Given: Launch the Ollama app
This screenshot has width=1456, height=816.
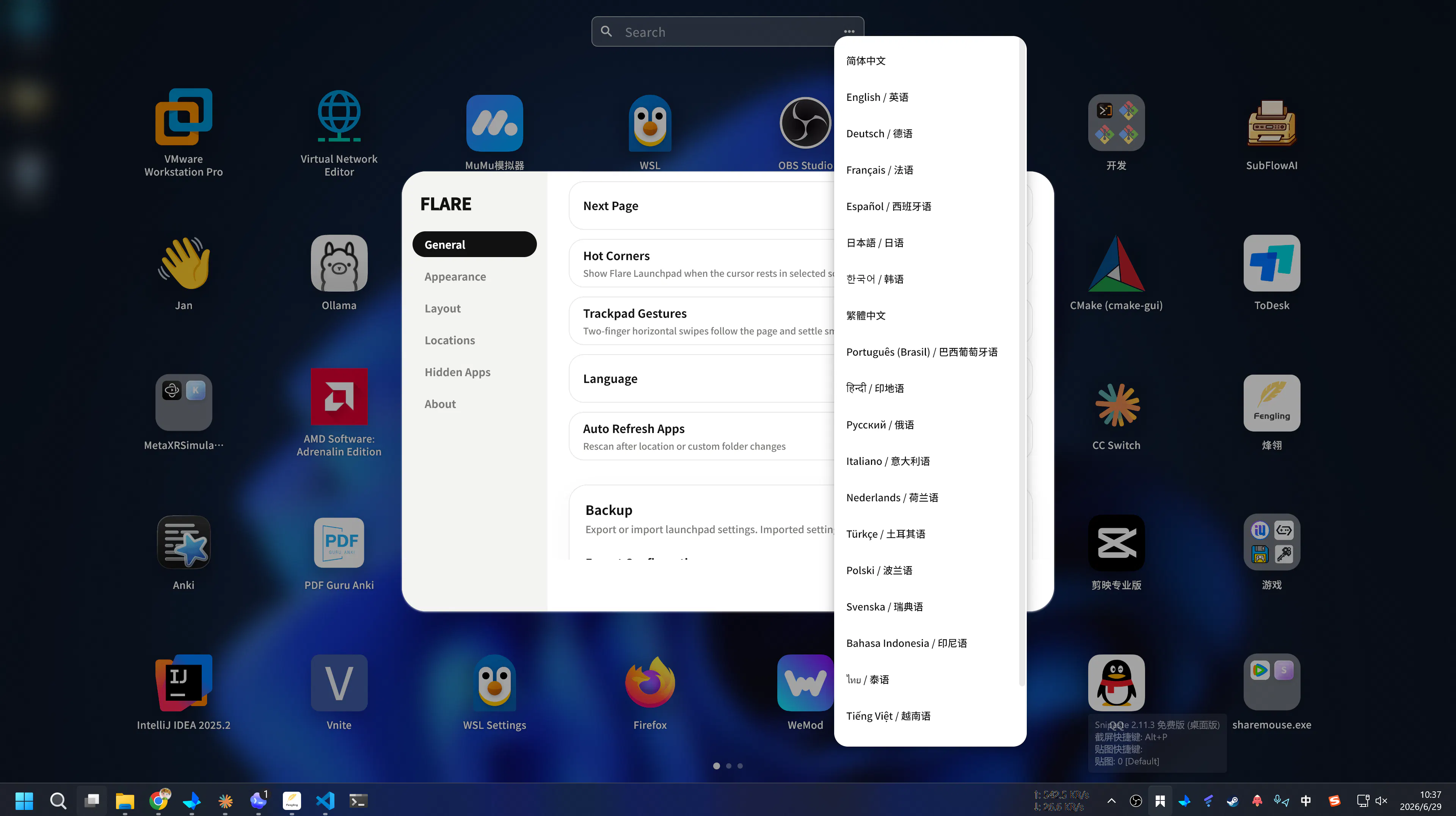Looking at the screenshot, I should click(339, 263).
